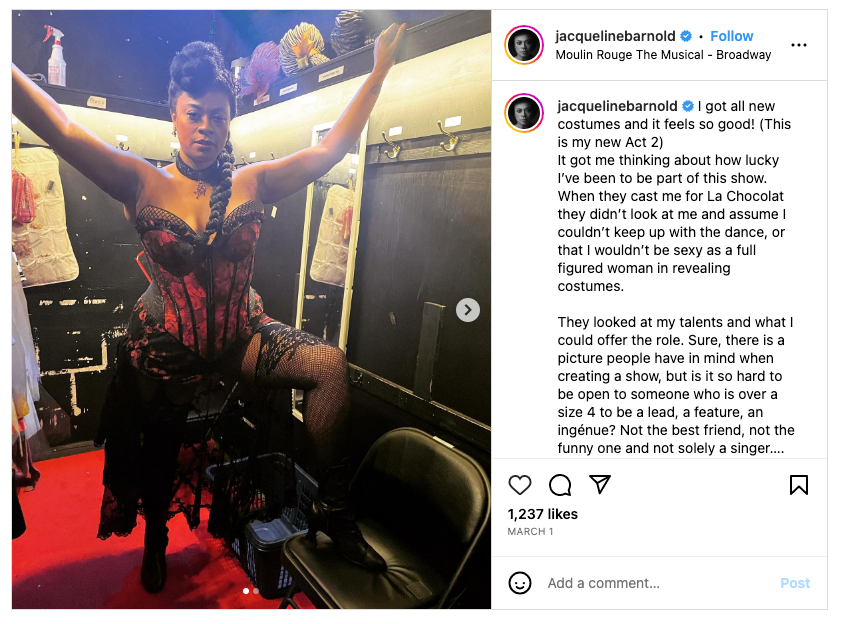Open Moulin Rouge The Musical - Broadway location
The width and height of the screenshot is (843, 624).
pos(663,55)
